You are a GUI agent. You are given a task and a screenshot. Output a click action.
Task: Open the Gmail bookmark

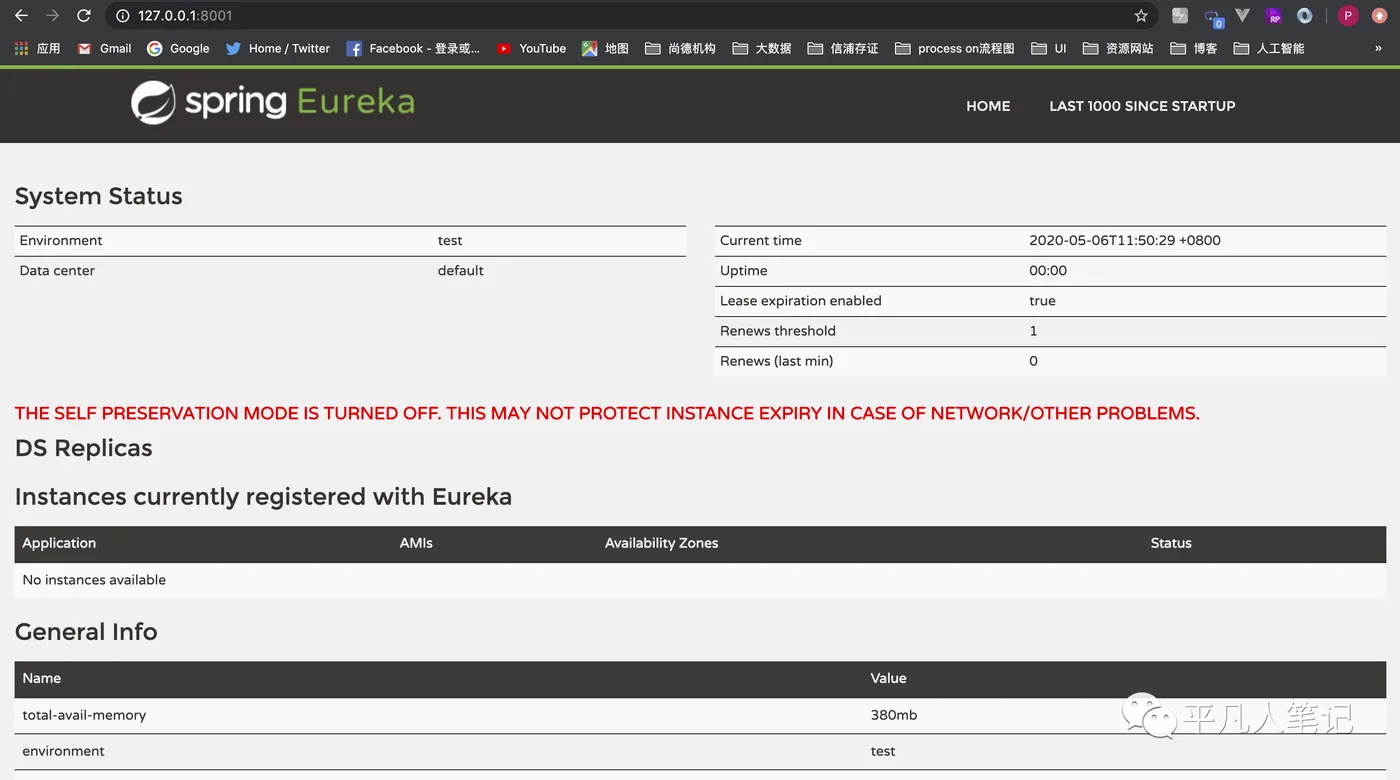tap(104, 48)
